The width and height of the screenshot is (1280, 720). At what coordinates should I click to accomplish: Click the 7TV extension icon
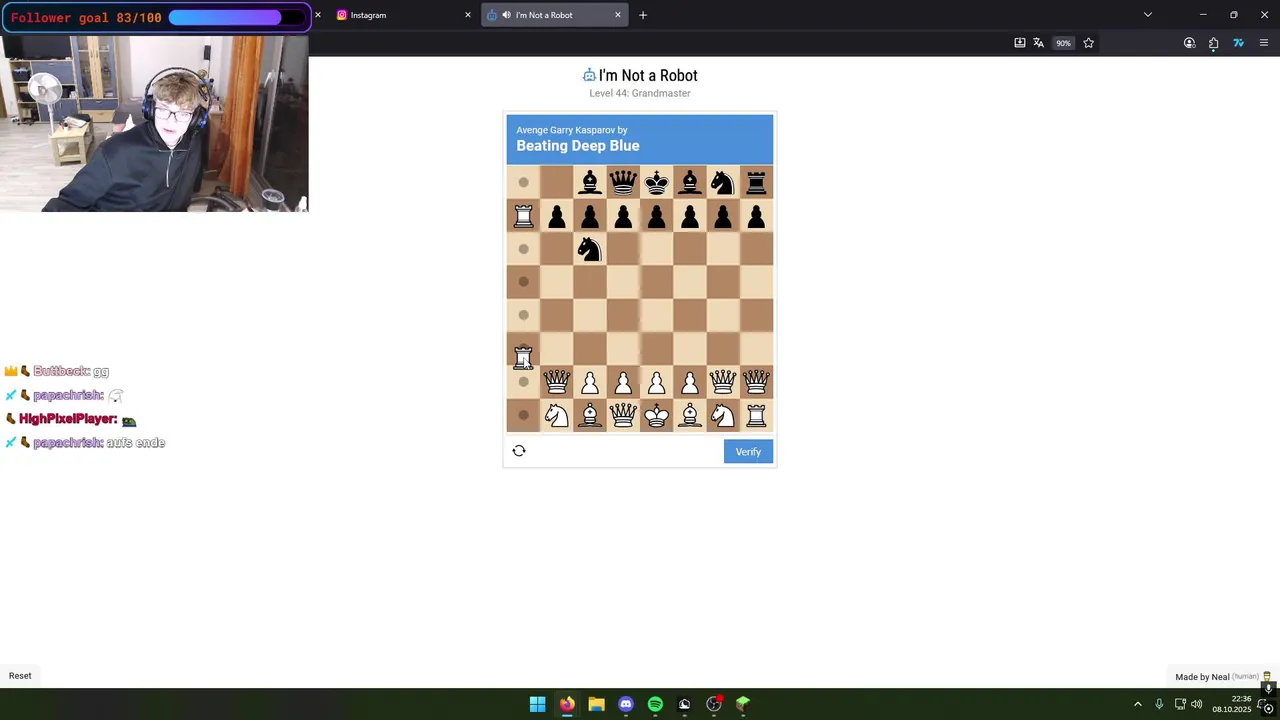(1238, 43)
